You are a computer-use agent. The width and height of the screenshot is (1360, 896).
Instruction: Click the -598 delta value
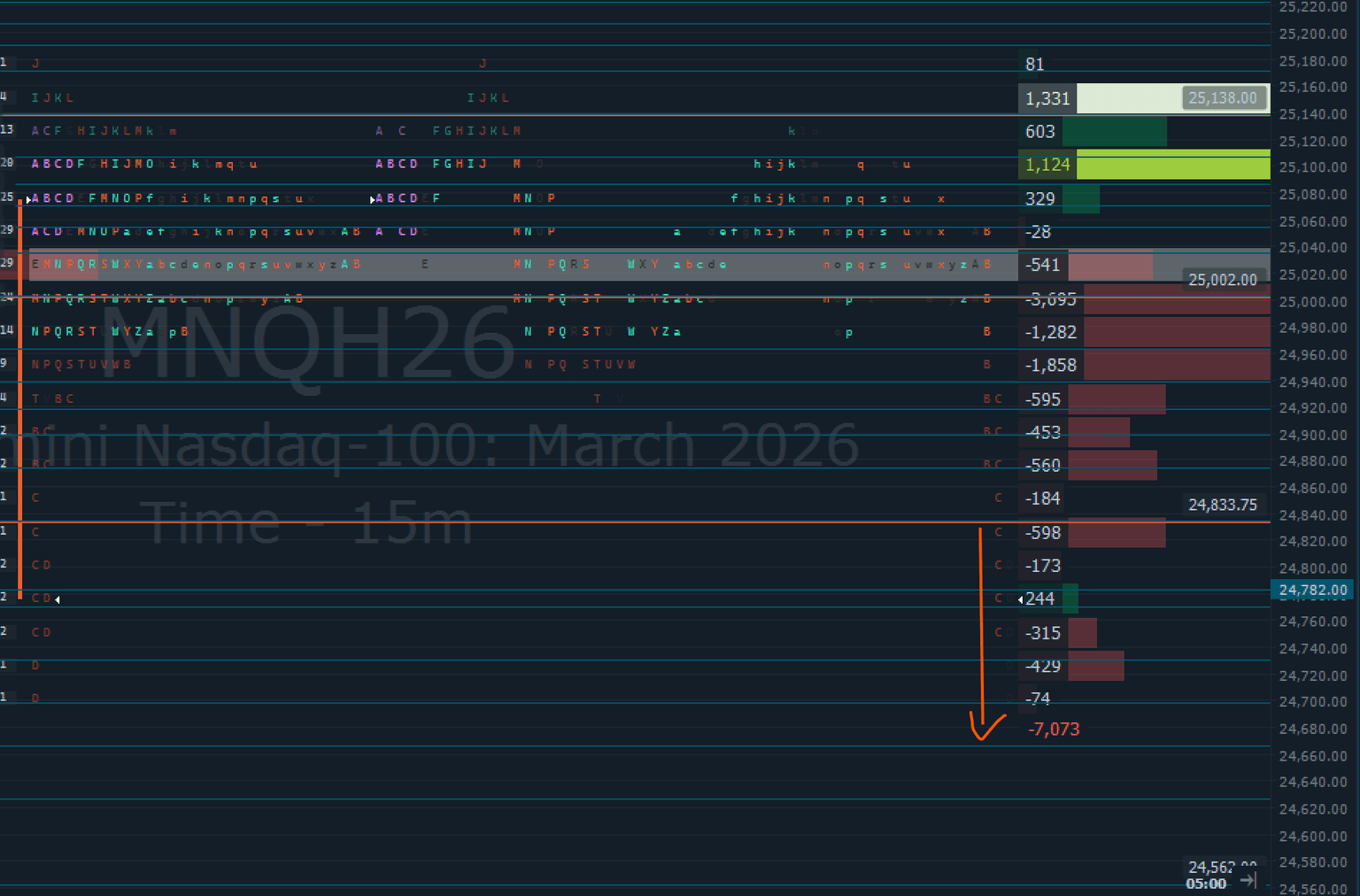[x=1042, y=533]
